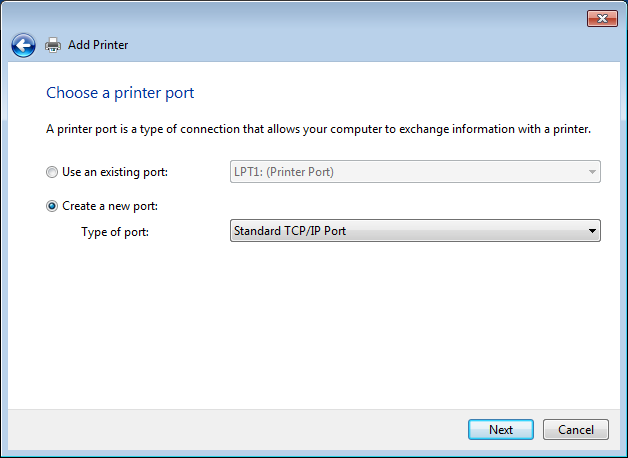
Task: Click the empty window title bar area
Action: pos(300,18)
